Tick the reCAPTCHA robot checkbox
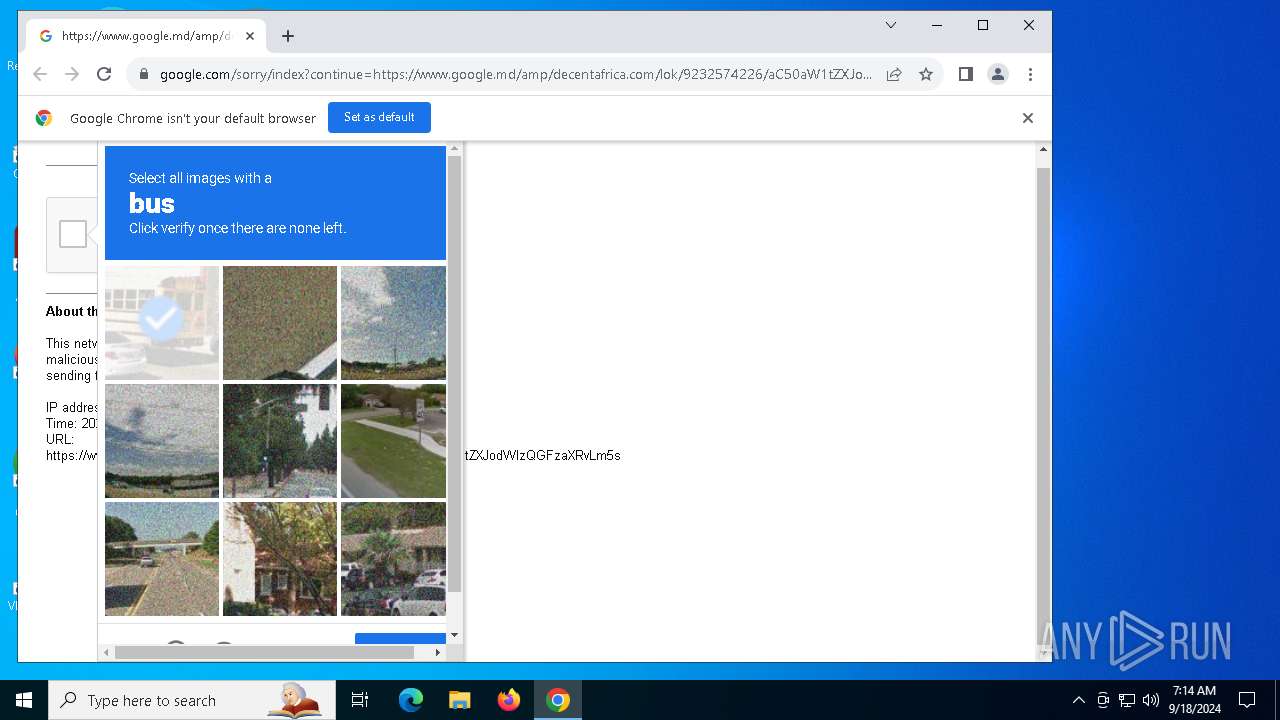Image resolution: width=1280 pixels, height=720 pixels. (73, 234)
